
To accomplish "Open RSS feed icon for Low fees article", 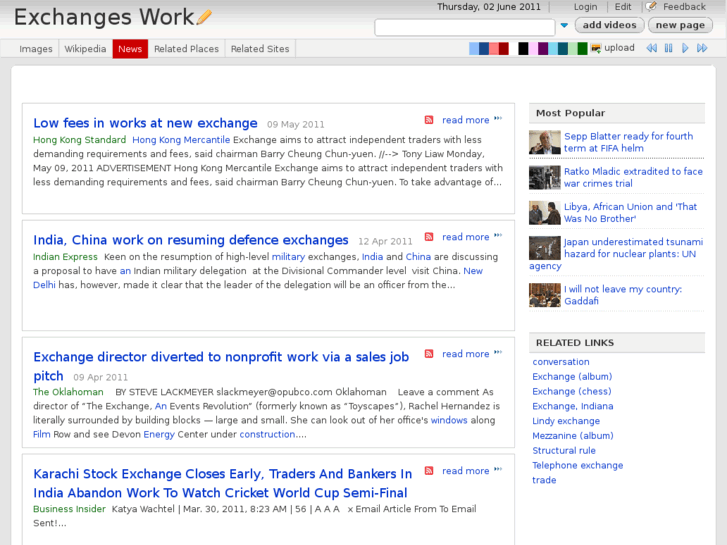I will [x=429, y=120].
